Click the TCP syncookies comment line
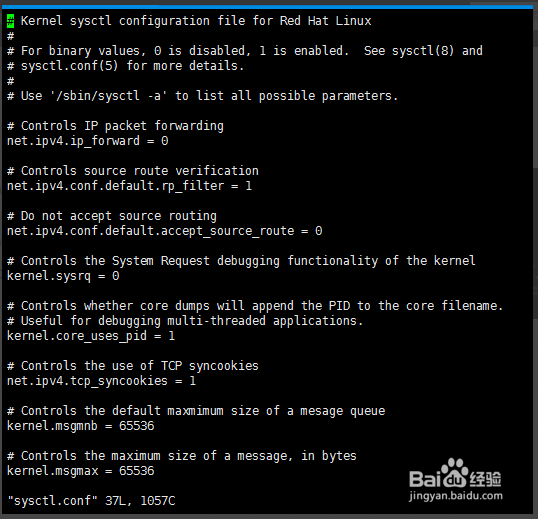Viewport: 538px width, 519px height. coord(133,366)
